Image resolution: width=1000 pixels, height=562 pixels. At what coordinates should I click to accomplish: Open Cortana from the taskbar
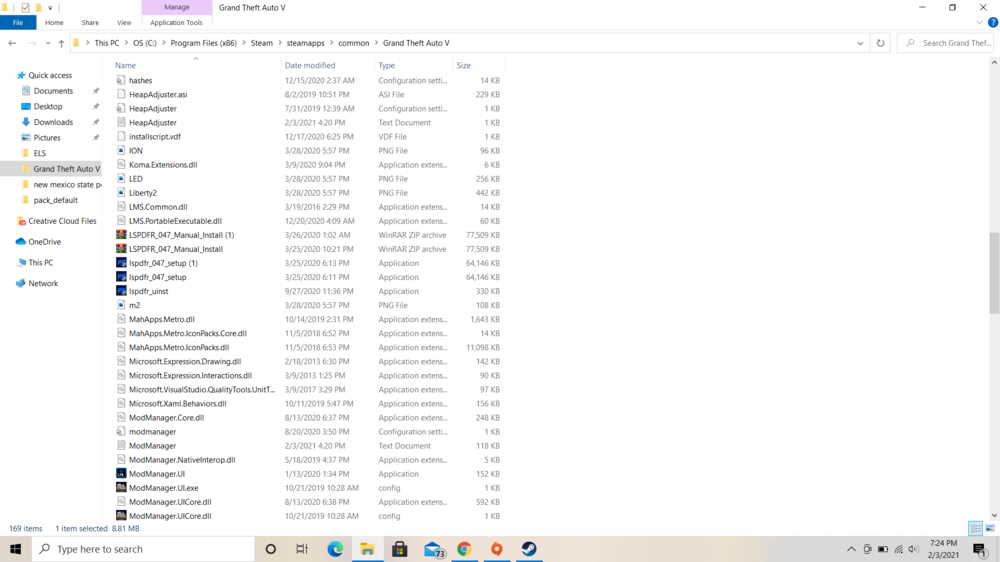click(270, 549)
